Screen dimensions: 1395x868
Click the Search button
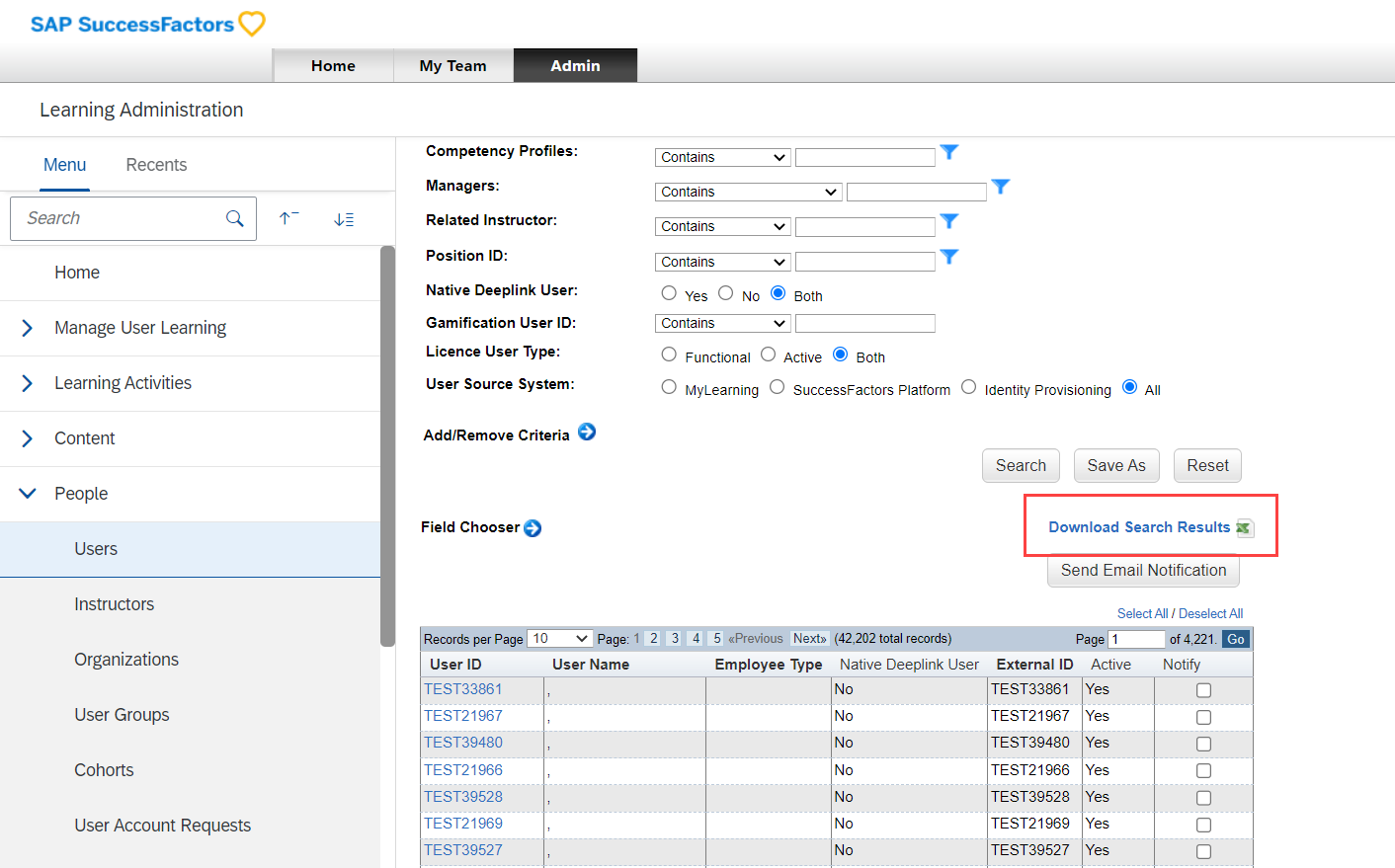coord(1021,466)
